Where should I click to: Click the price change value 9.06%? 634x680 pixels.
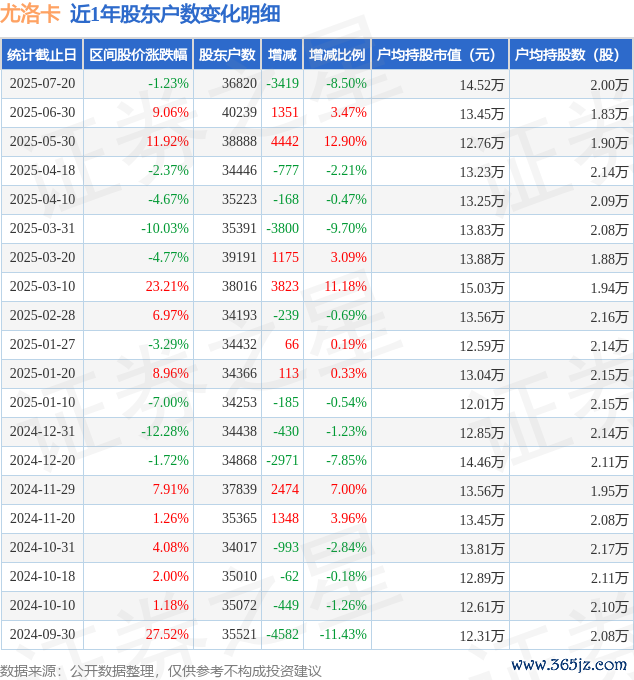[x=170, y=112]
